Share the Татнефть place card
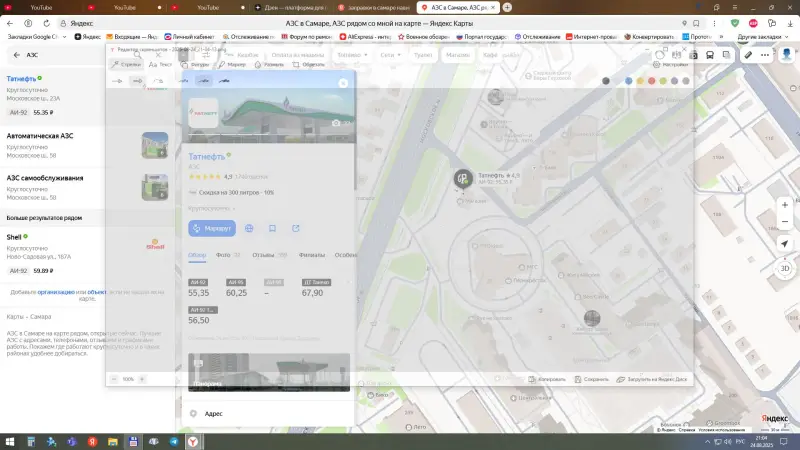800x450 pixels. click(x=295, y=228)
